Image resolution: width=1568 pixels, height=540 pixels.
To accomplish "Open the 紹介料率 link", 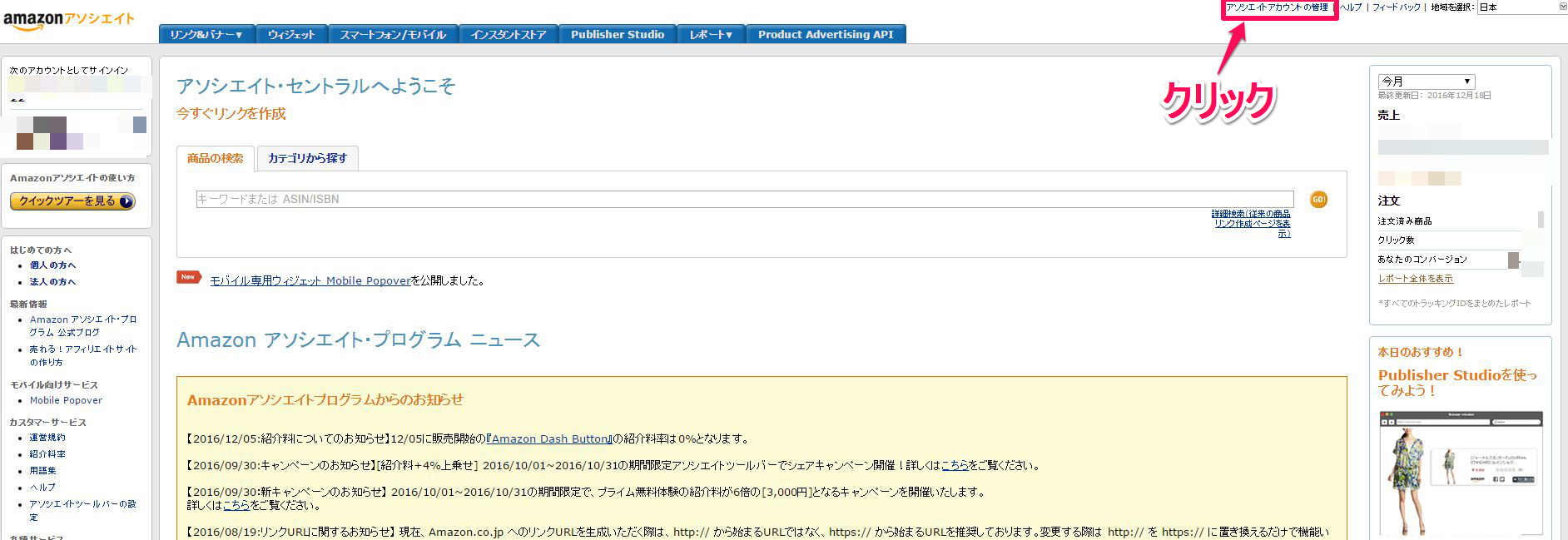I will pyautogui.click(x=47, y=454).
